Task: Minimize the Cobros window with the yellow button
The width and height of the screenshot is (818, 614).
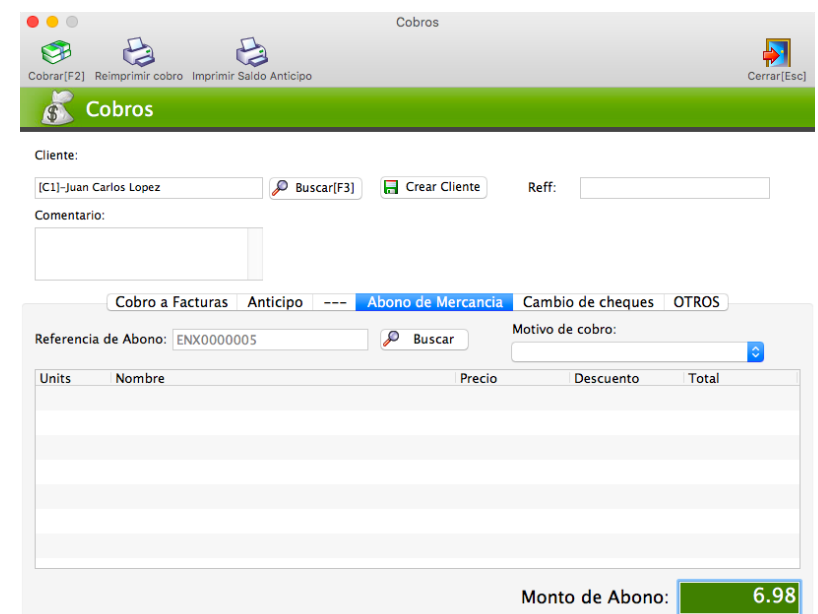Action: [52, 21]
